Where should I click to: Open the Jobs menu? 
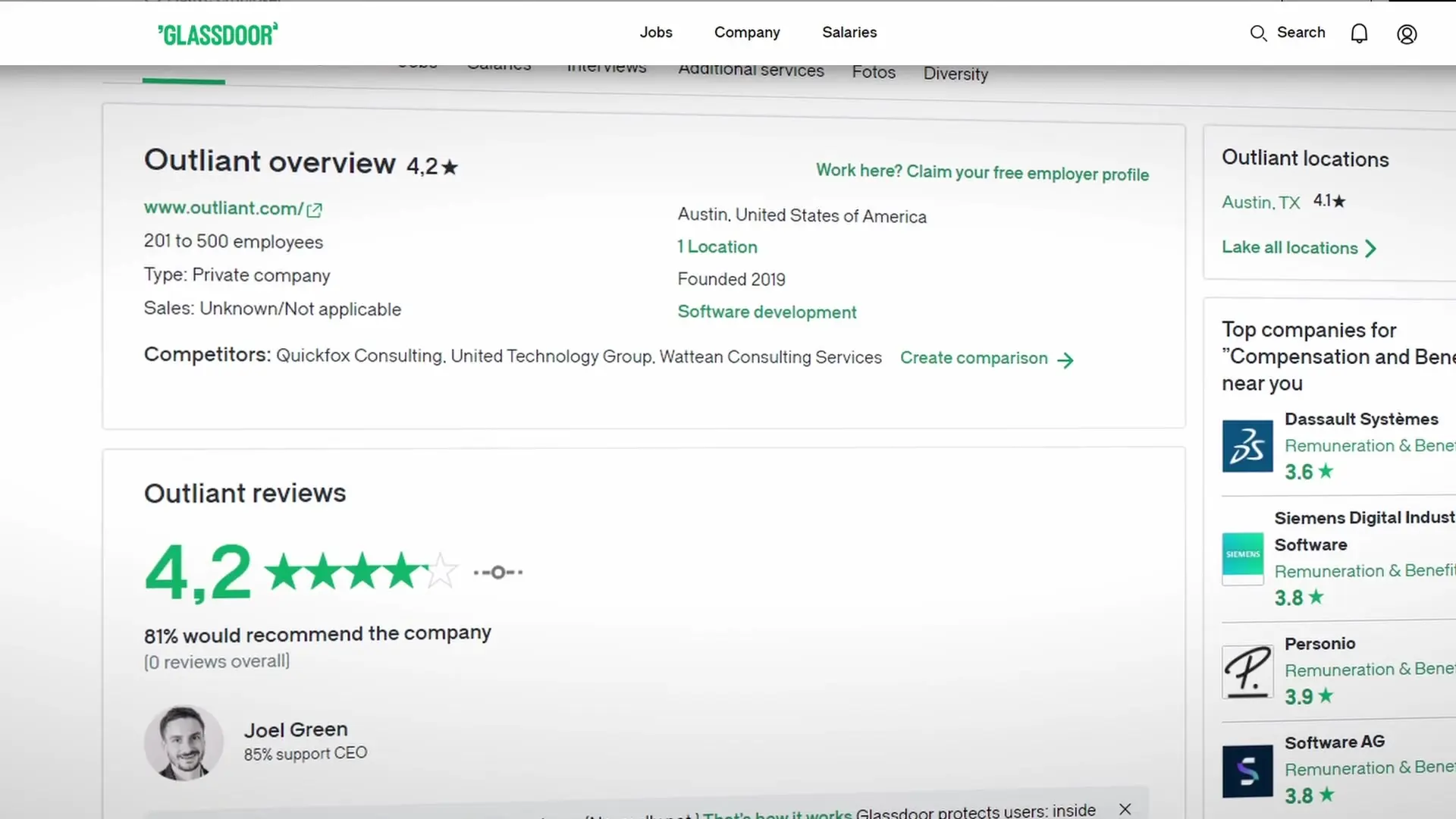[x=656, y=32]
